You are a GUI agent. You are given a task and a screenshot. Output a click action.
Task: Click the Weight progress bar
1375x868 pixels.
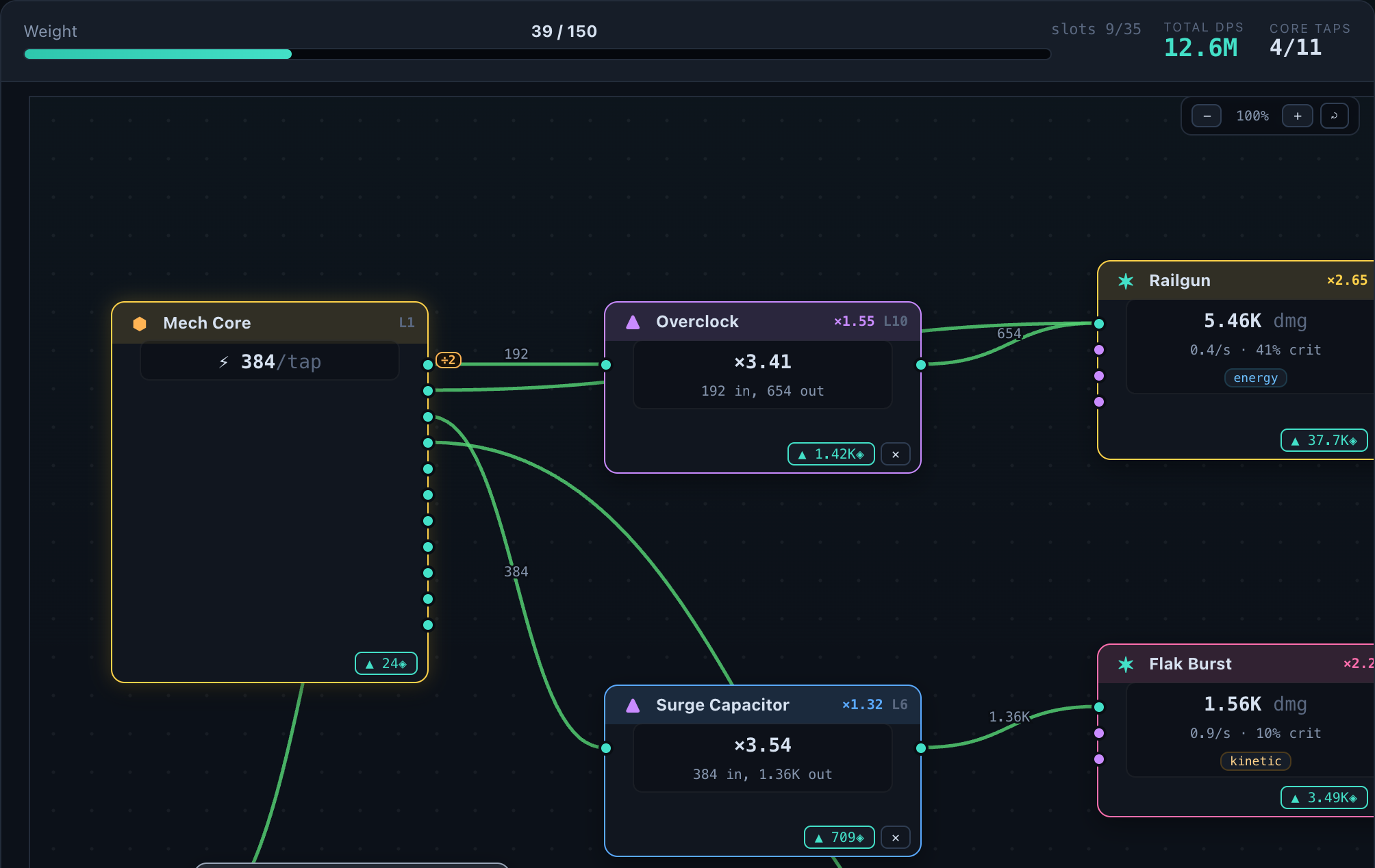pos(538,54)
